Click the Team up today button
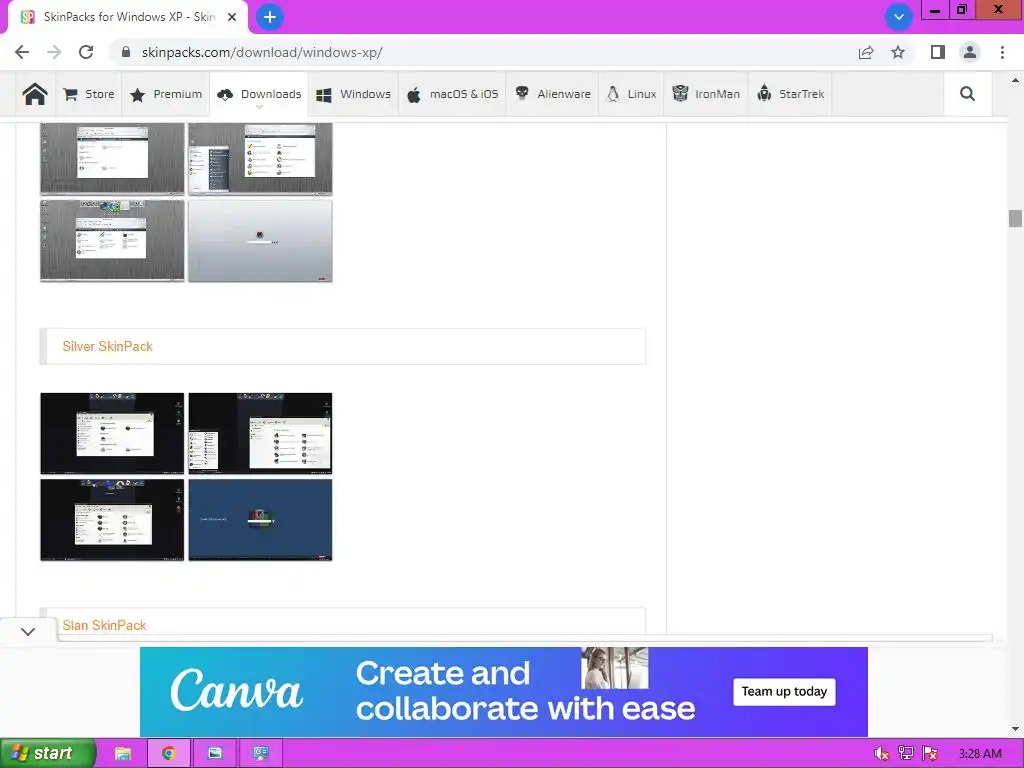Viewport: 1024px width, 768px height. point(784,692)
